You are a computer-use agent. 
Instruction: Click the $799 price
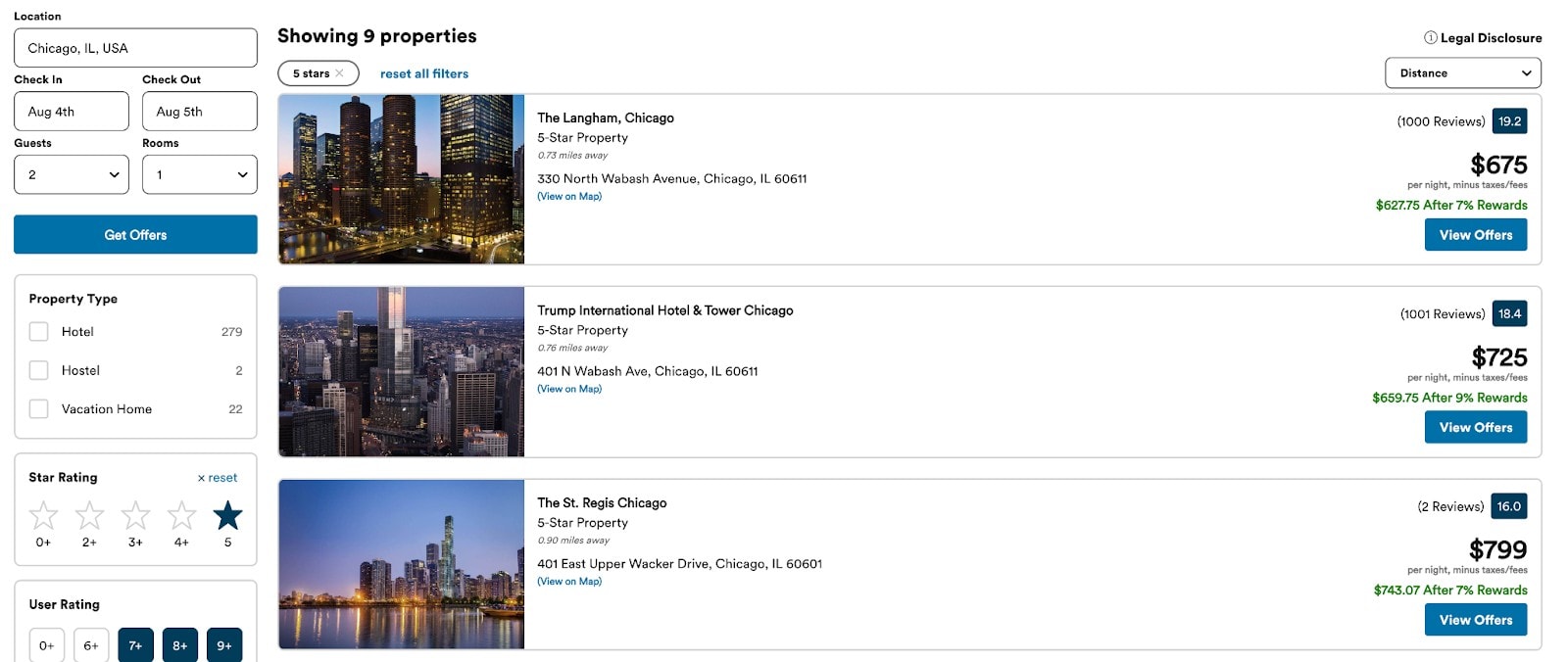click(1497, 549)
